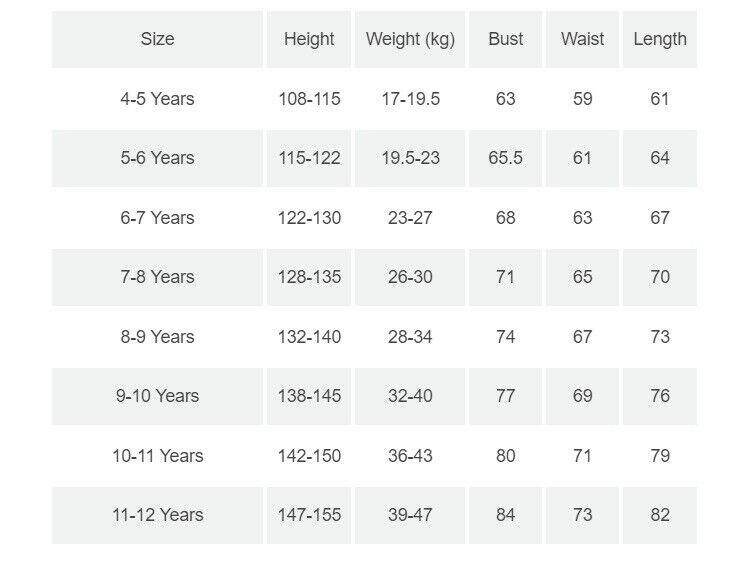Viewport: 748px width, 572px height.
Task: Select the 6-7 Years size cell
Action: [157, 218]
